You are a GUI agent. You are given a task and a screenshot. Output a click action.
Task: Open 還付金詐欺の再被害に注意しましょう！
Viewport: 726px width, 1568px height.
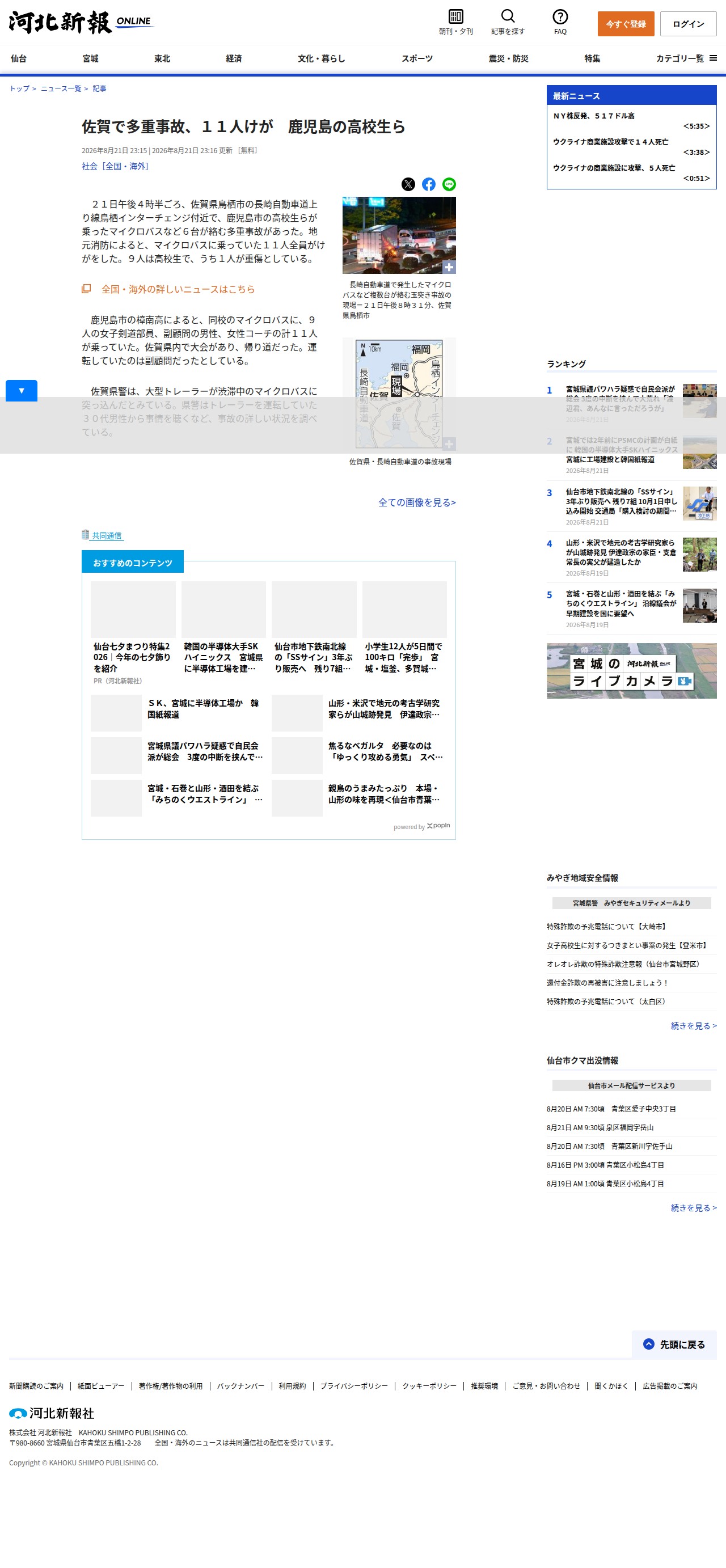coord(607,982)
